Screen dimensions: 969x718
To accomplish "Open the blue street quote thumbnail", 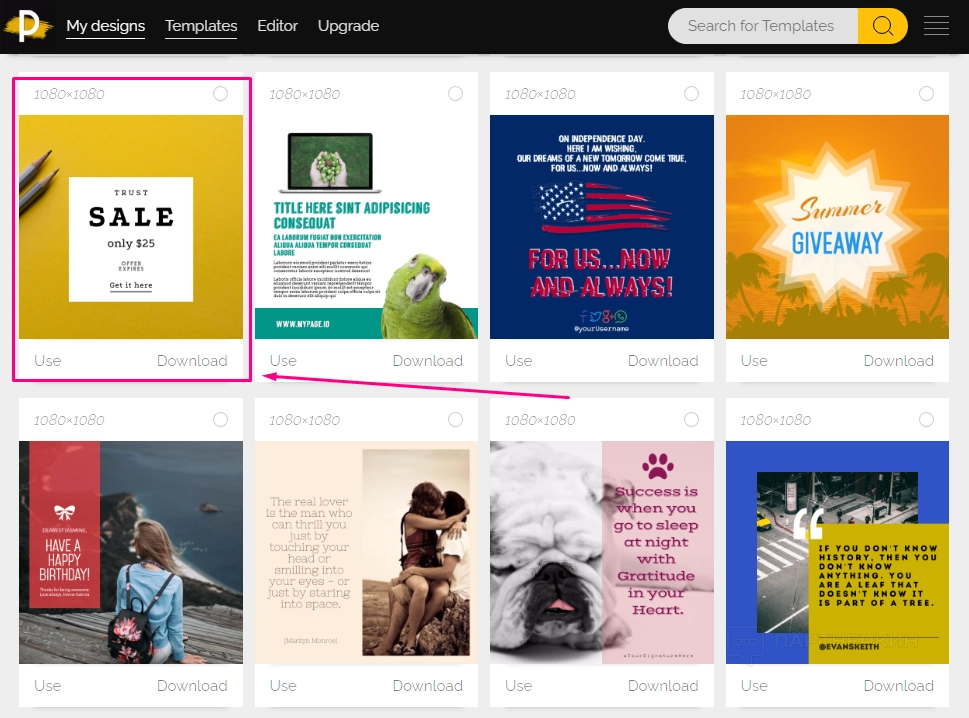I will (837, 552).
